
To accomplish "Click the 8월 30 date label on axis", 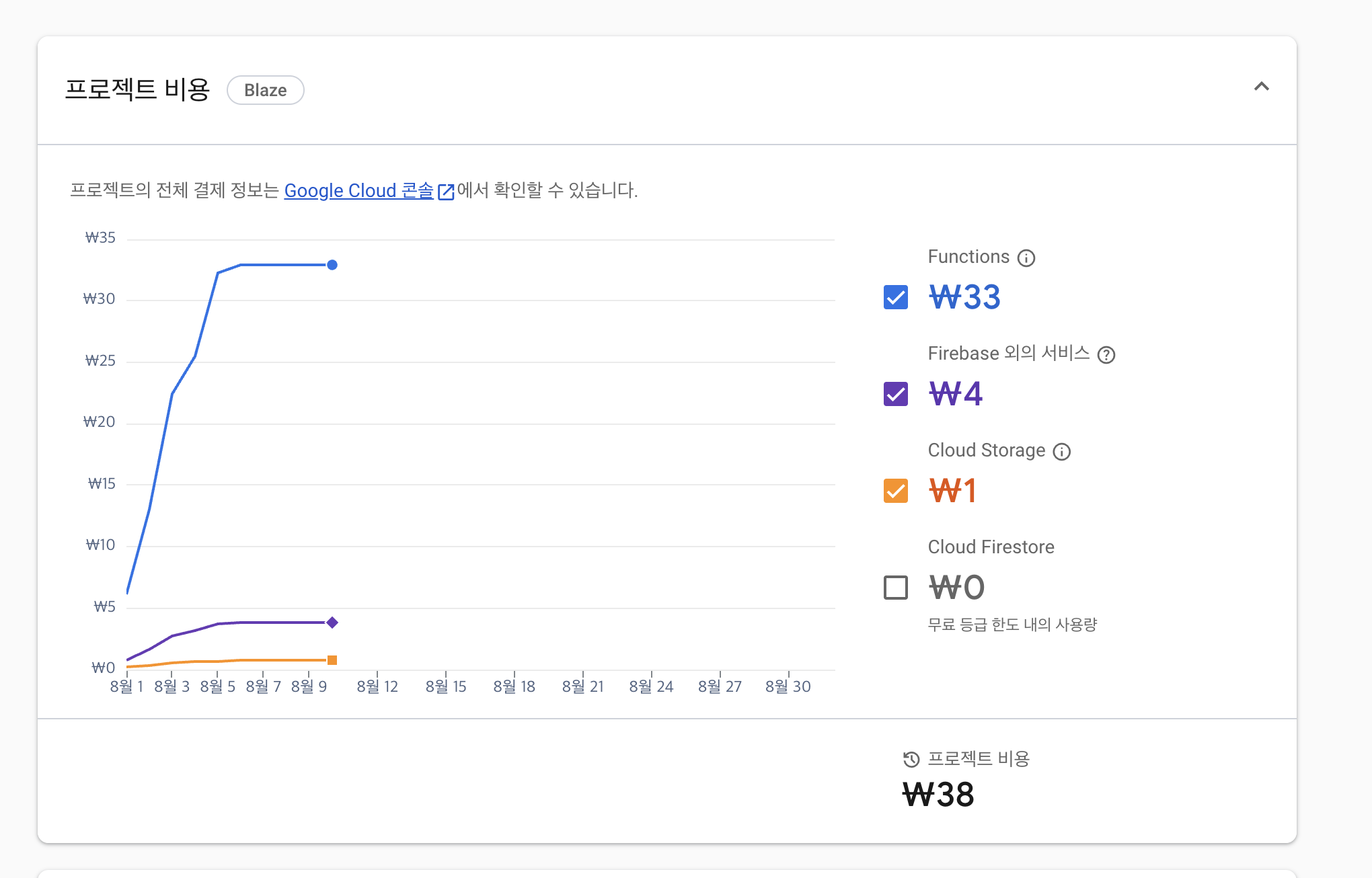I will coord(788,686).
